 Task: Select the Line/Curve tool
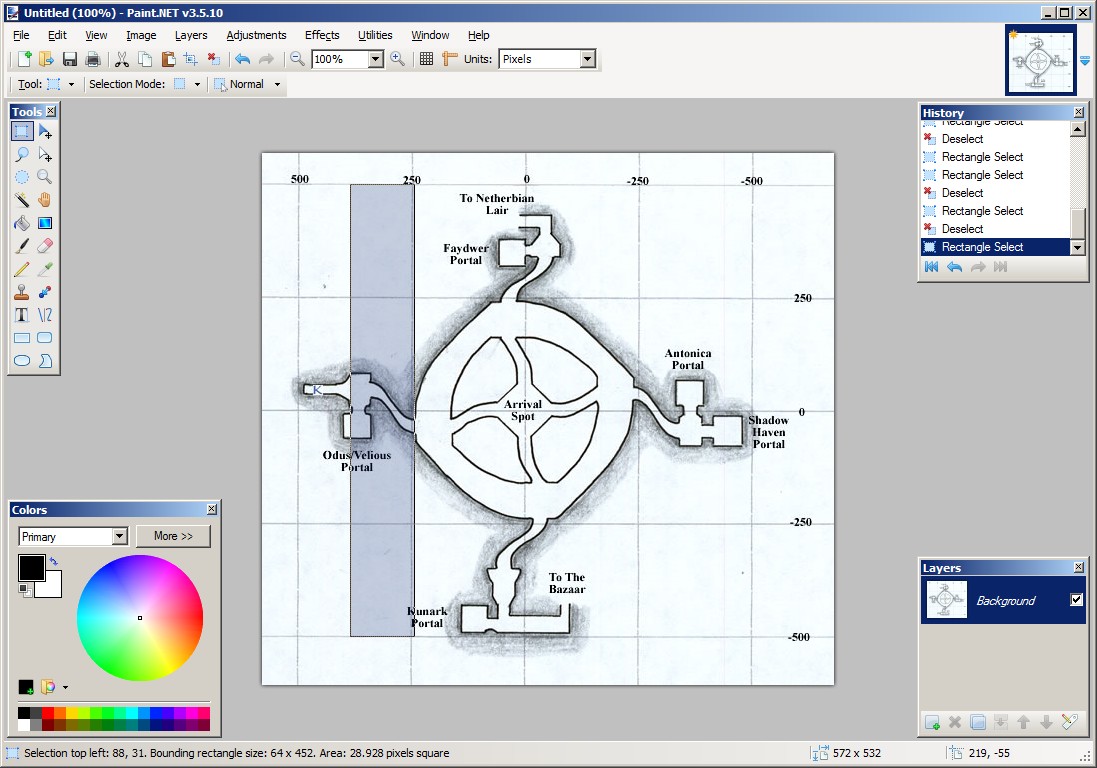click(45, 315)
